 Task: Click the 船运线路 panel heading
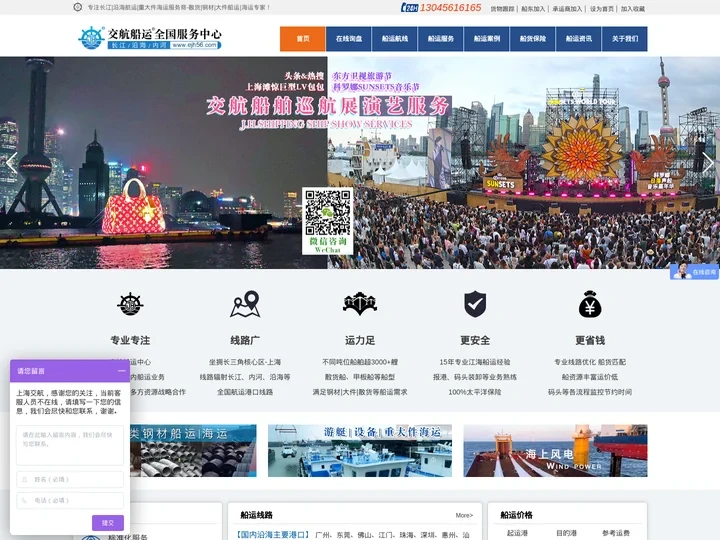(257, 515)
